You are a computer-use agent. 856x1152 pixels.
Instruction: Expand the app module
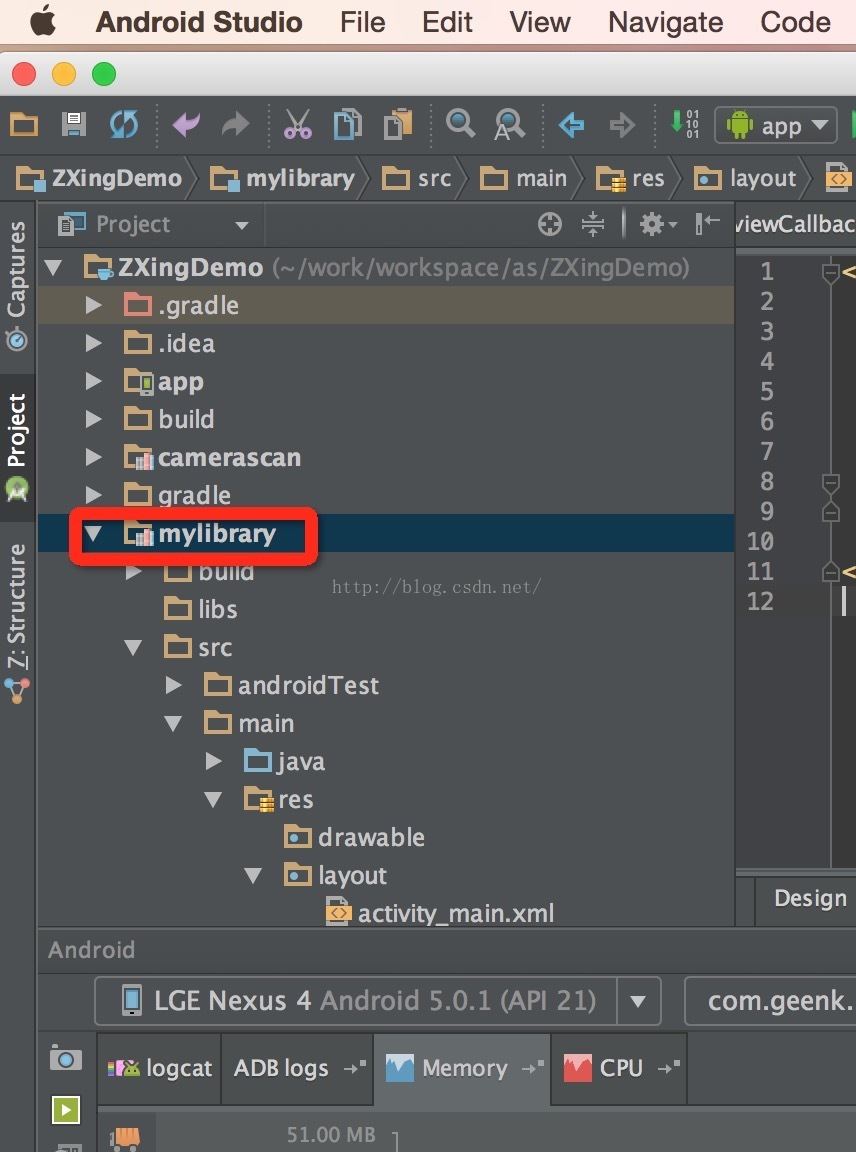point(93,381)
